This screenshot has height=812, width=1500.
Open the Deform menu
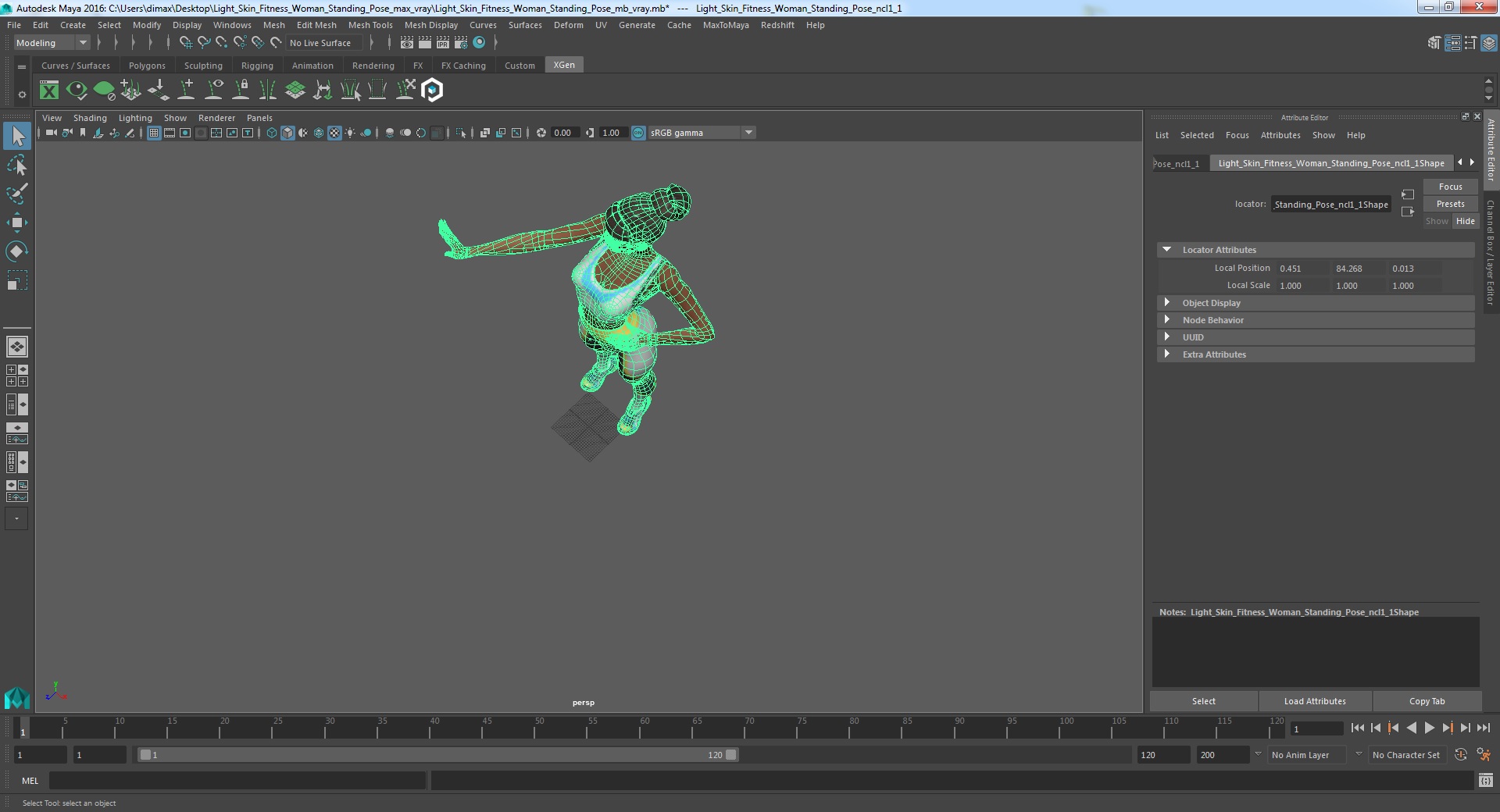[x=568, y=25]
